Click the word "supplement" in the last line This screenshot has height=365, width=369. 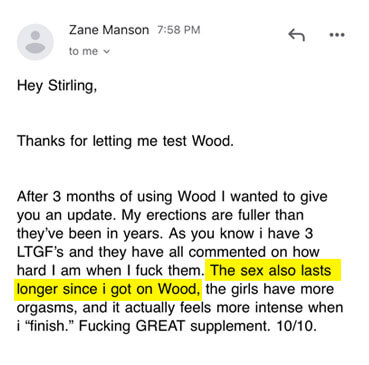click(230, 326)
